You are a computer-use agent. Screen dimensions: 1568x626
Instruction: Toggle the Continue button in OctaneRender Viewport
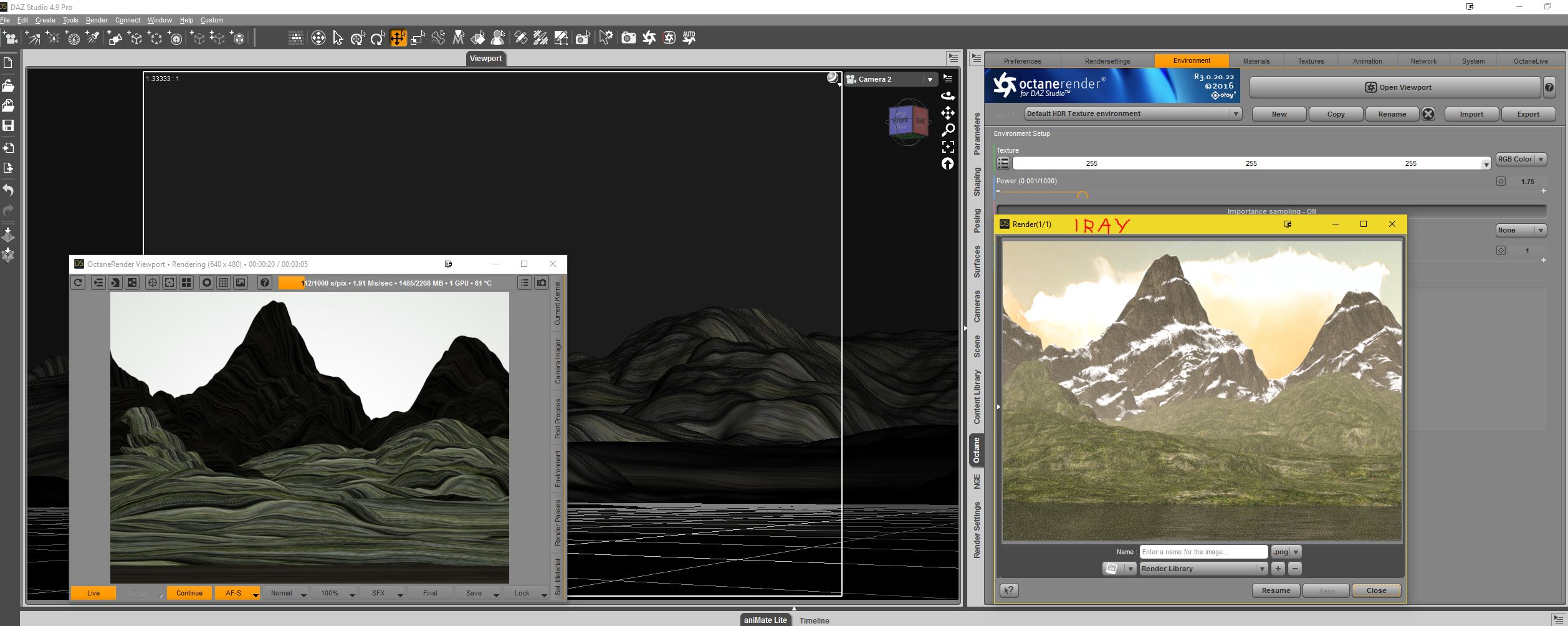point(189,593)
